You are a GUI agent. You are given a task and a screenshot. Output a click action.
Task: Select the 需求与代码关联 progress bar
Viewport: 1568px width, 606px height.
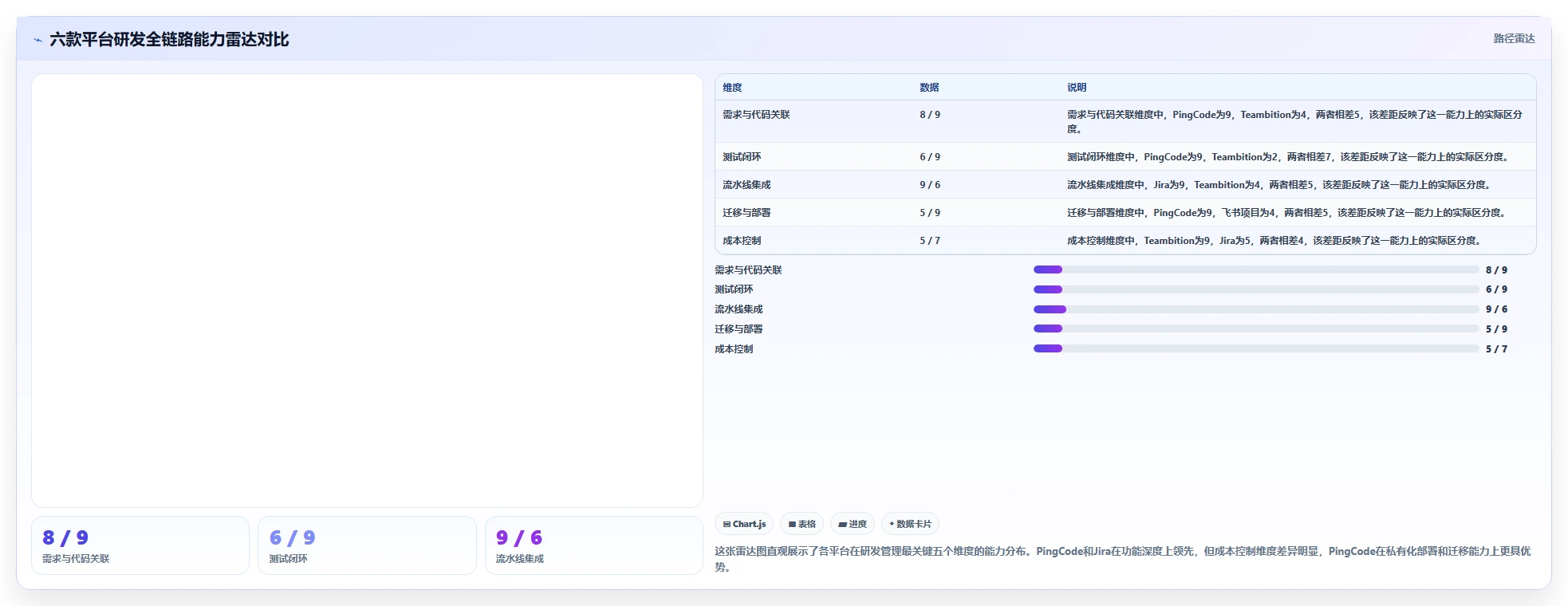[1255, 270]
